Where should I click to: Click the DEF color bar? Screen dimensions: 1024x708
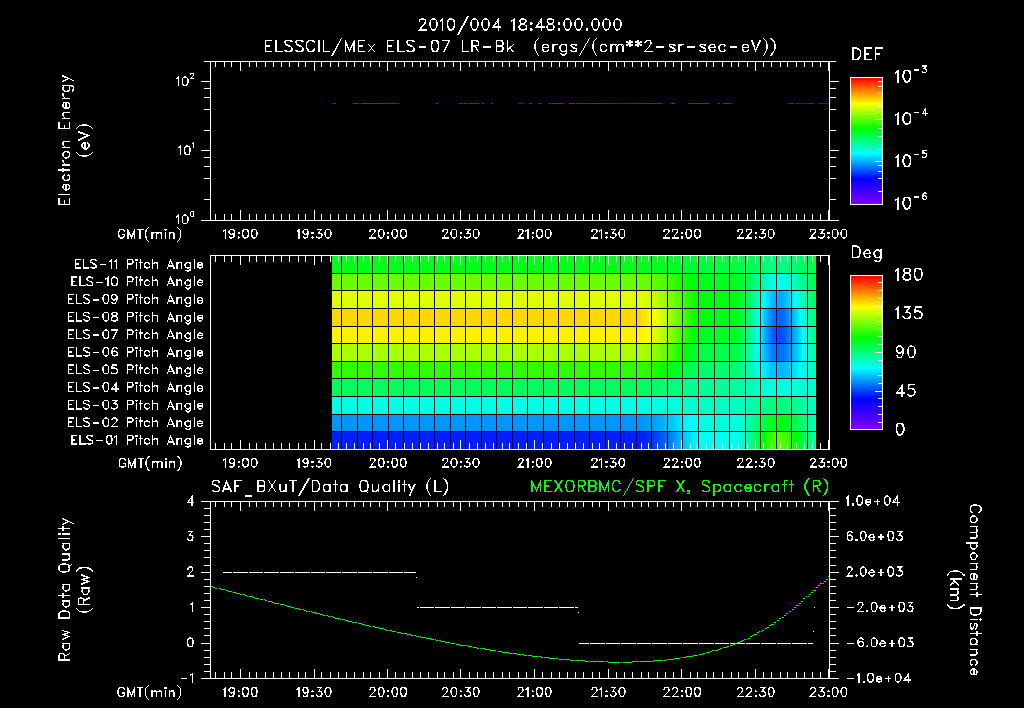coord(866,141)
